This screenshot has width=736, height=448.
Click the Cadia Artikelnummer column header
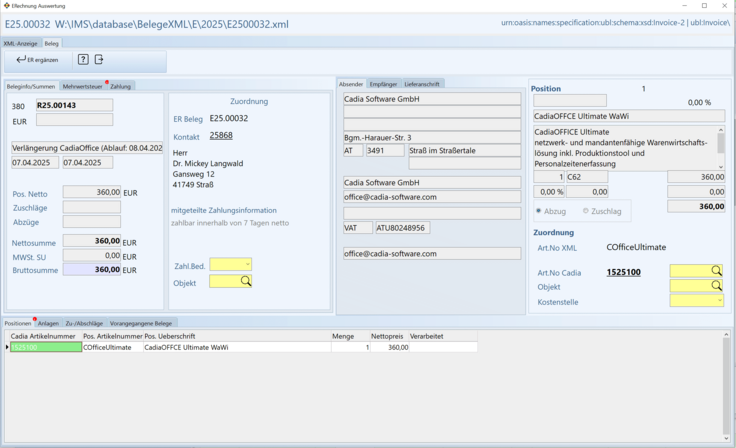click(46, 336)
